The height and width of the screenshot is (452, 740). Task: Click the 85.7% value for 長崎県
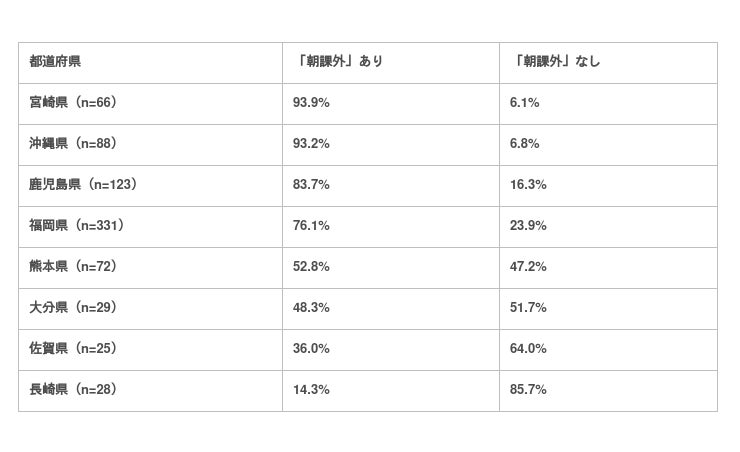(x=529, y=390)
